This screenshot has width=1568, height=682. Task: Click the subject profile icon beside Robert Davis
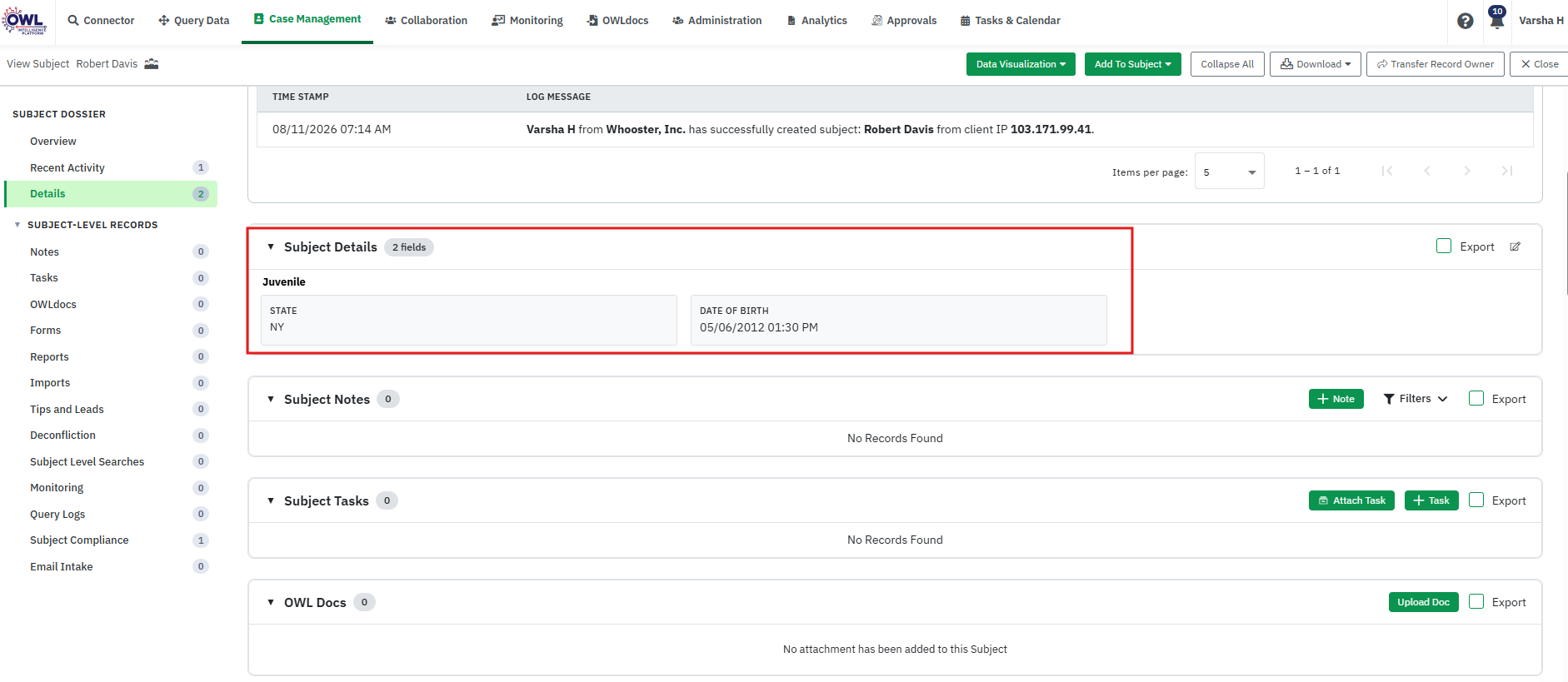151,64
